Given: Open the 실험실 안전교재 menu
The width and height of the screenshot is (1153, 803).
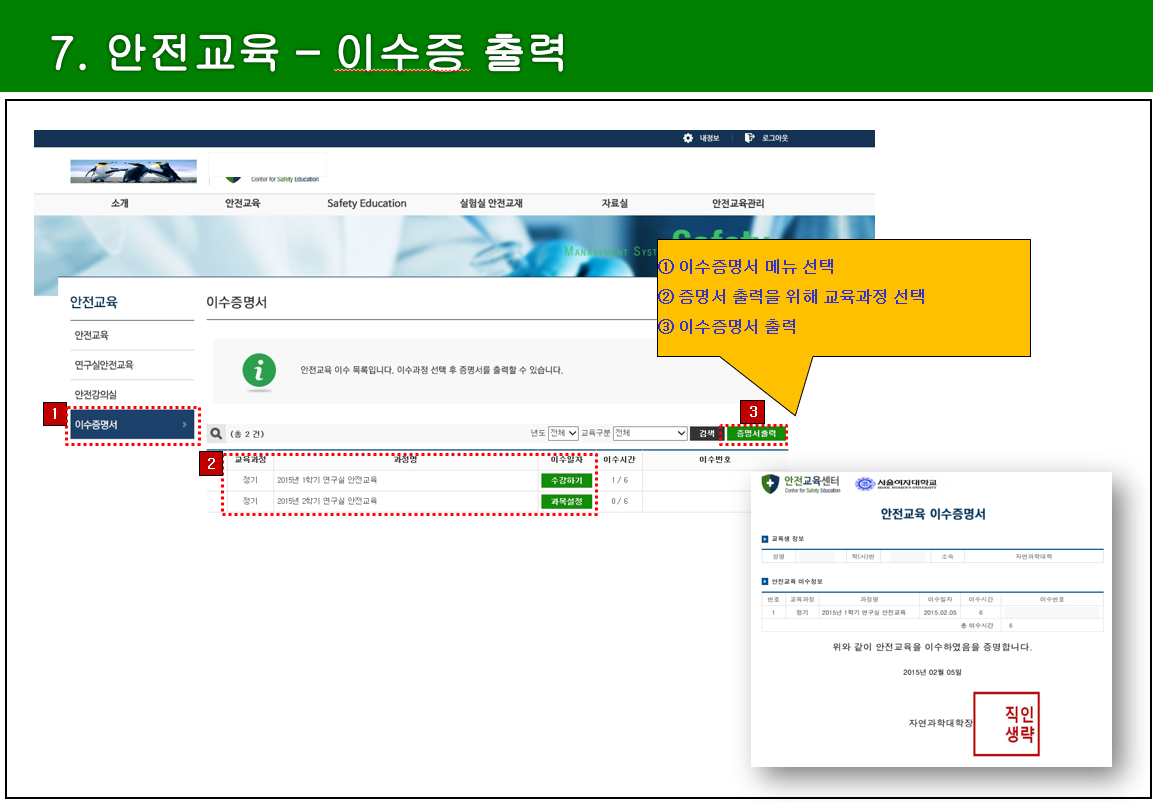Looking at the screenshot, I should click(x=491, y=204).
